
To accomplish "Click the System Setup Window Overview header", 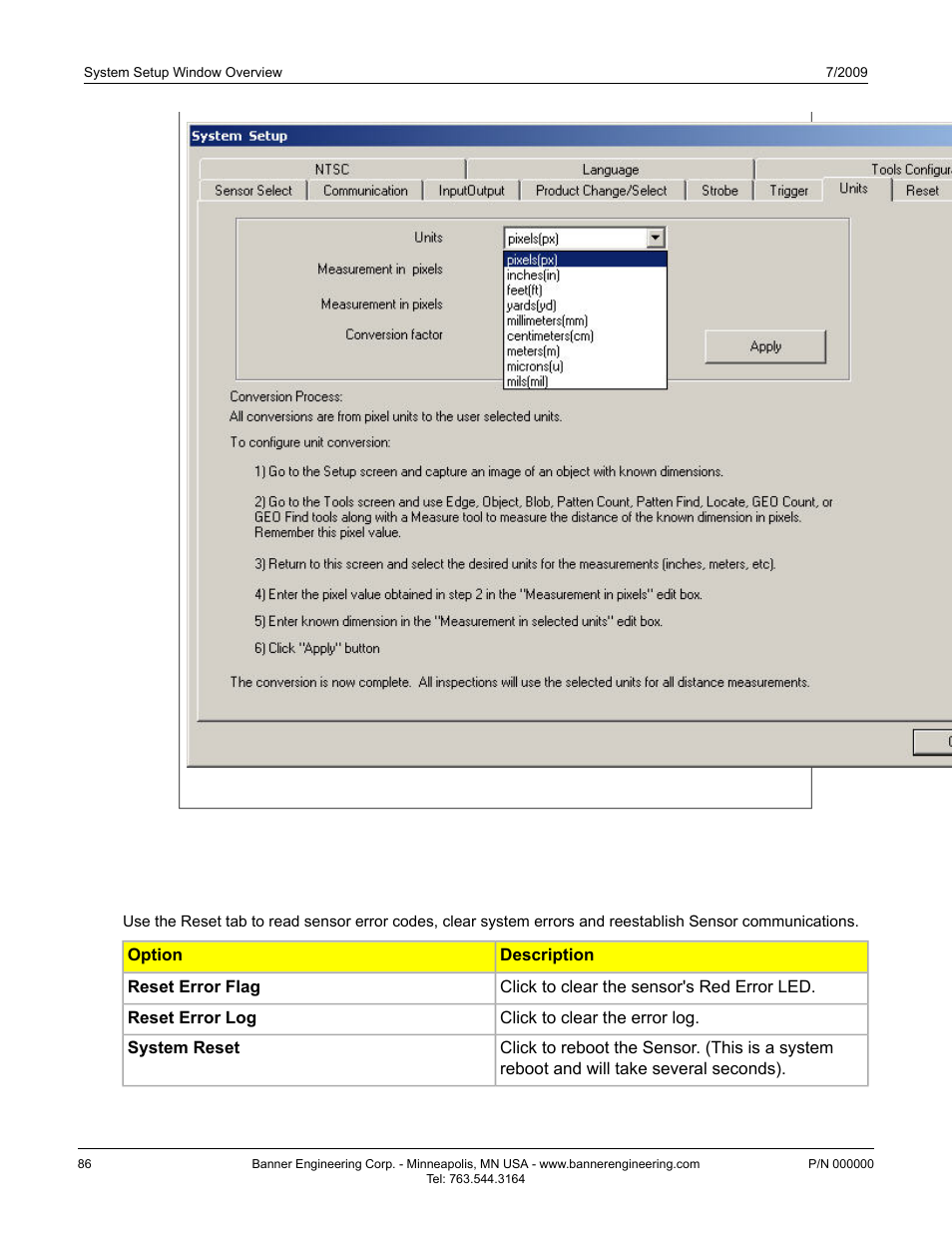I will click(x=183, y=72).
